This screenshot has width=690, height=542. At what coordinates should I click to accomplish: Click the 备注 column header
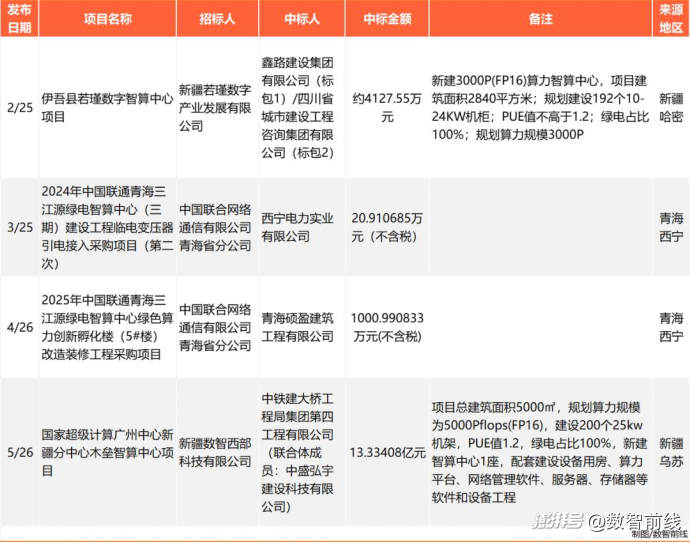point(540,19)
